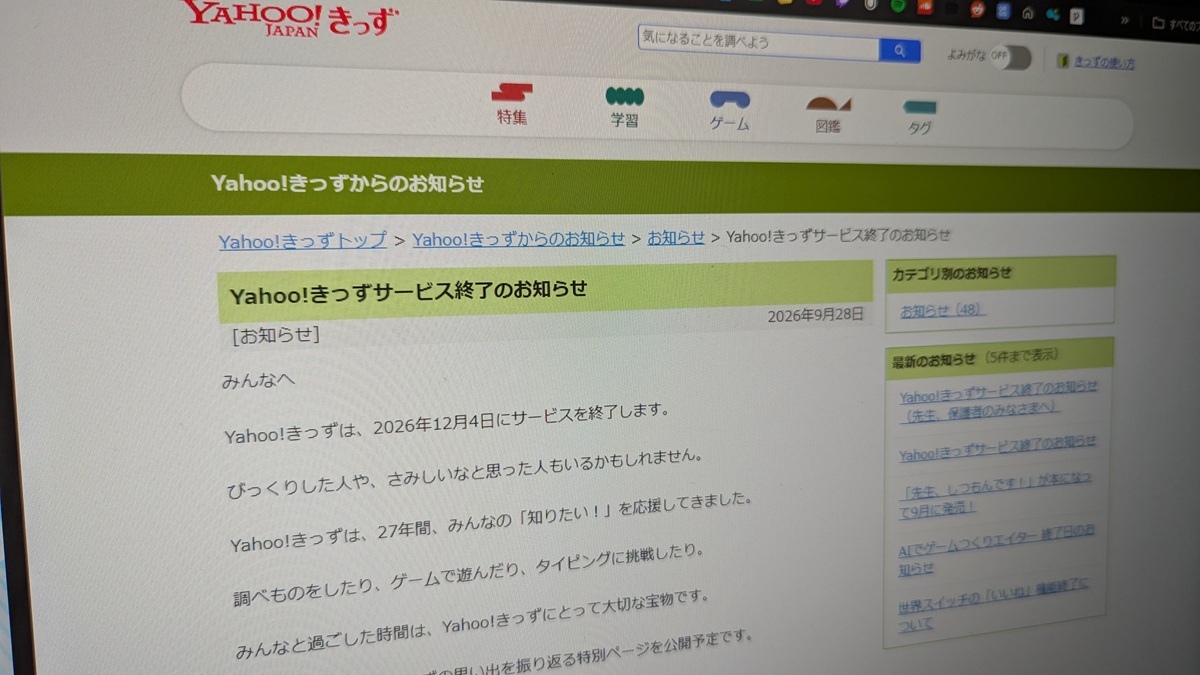1200x675 pixels.
Task: Click the article date 2026年9月28日
Action: (815, 315)
